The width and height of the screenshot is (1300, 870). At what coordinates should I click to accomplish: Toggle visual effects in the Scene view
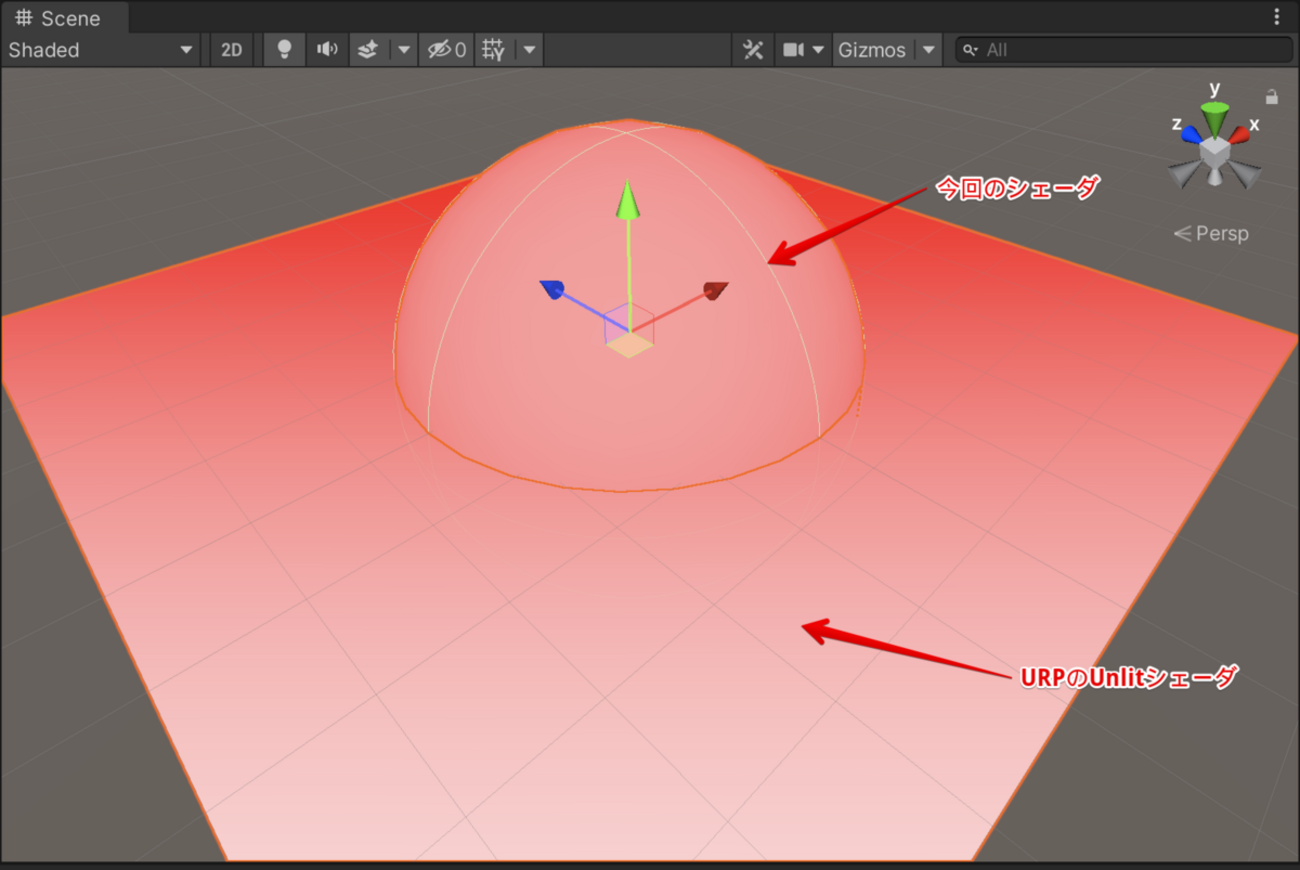point(369,50)
